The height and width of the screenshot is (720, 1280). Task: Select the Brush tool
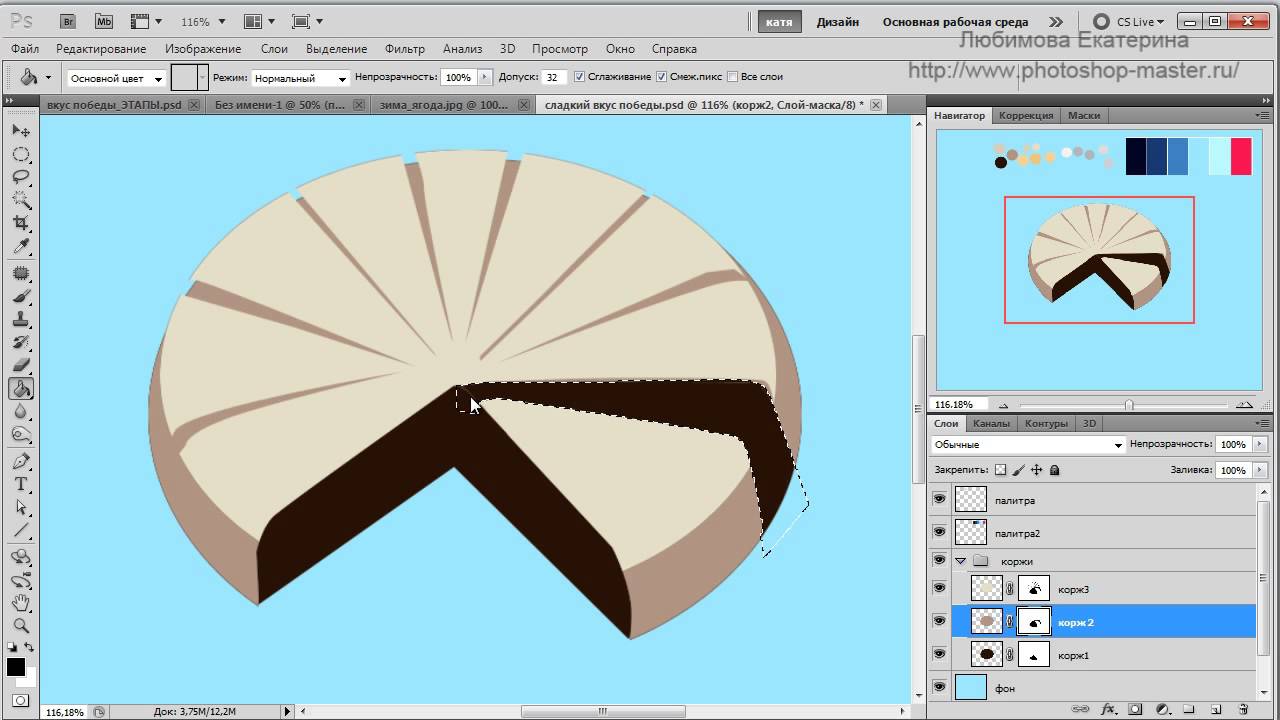coord(21,296)
